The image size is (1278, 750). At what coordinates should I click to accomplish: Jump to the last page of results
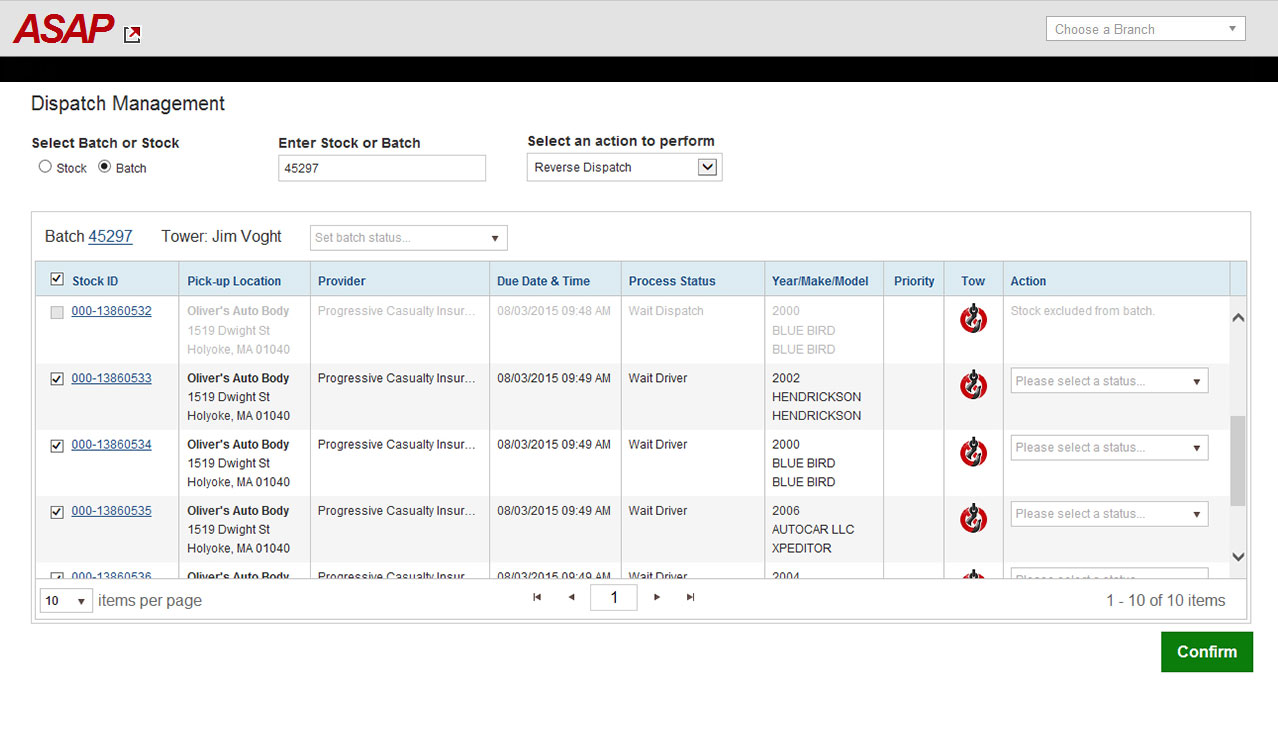(690, 597)
